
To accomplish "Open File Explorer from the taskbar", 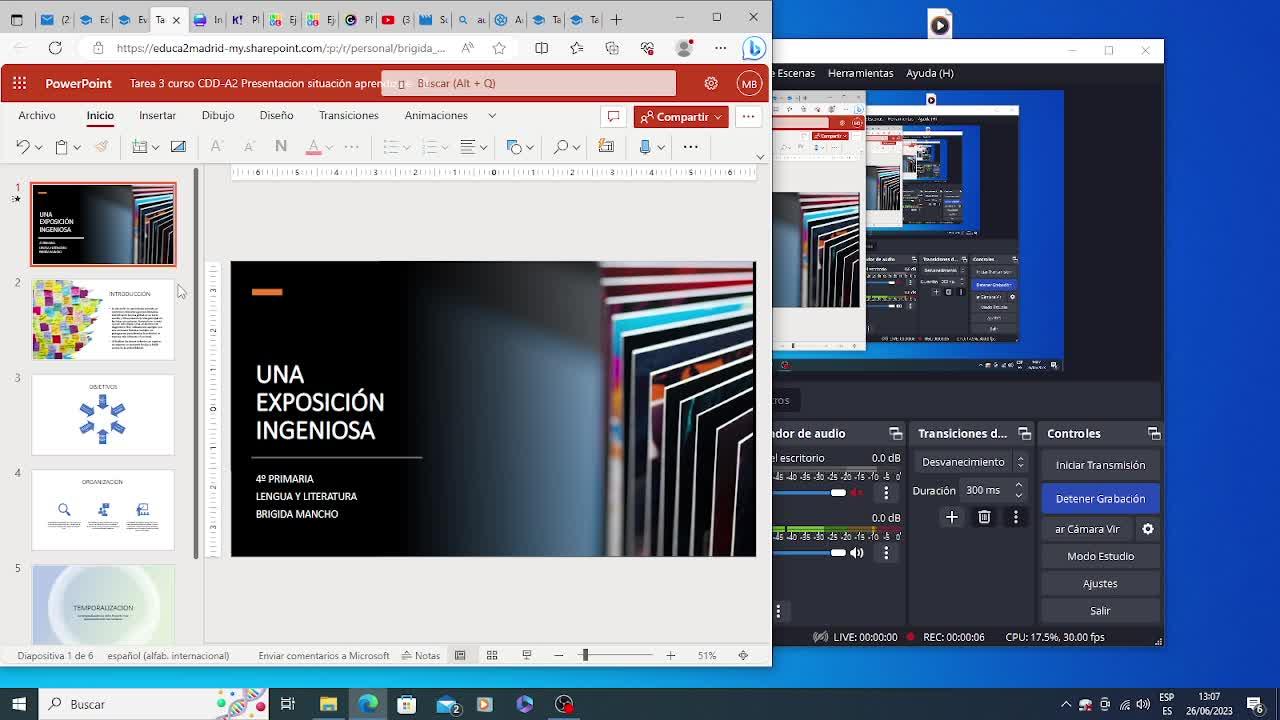I will click(328, 704).
